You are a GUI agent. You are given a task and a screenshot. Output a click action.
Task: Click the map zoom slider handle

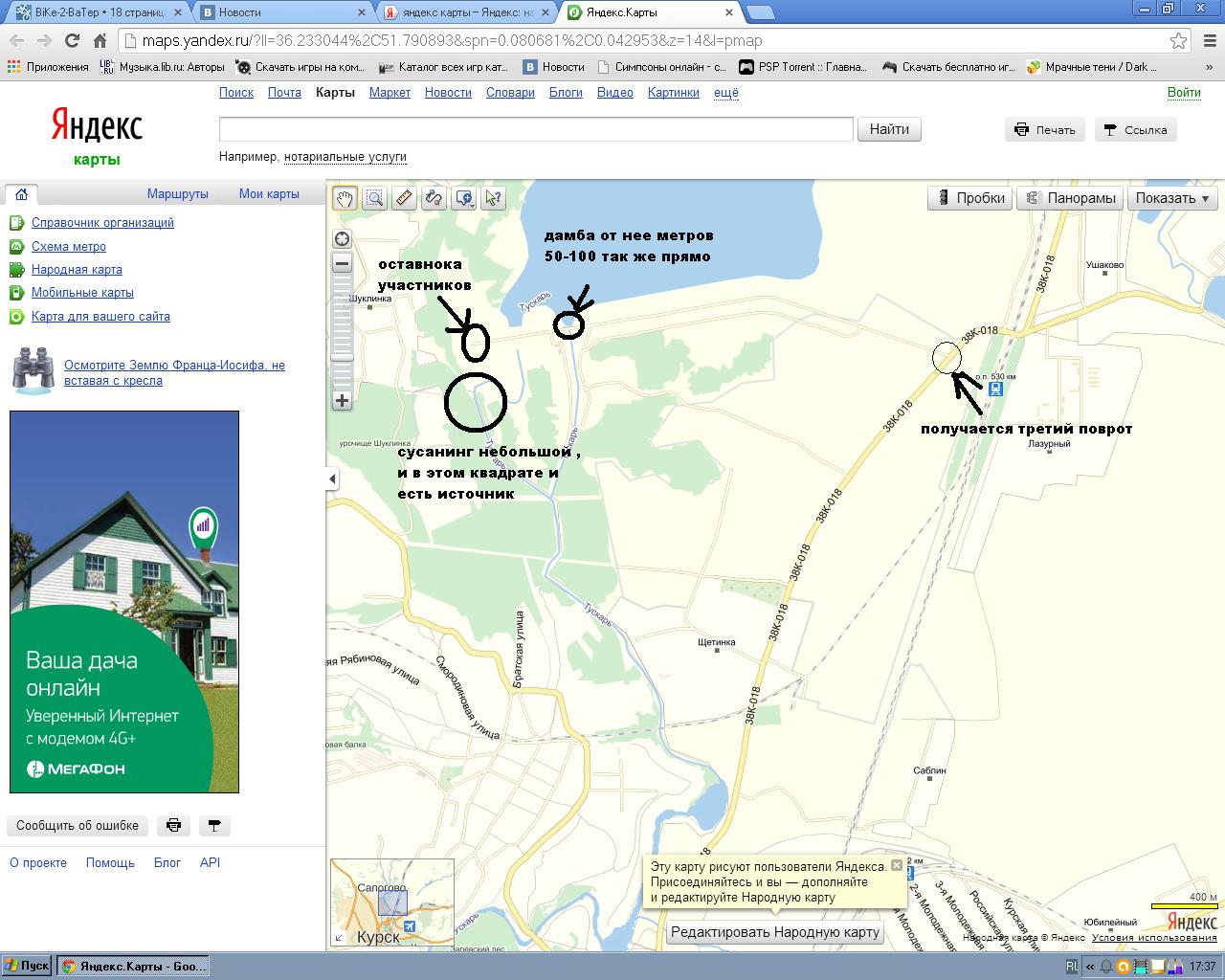[x=342, y=357]
